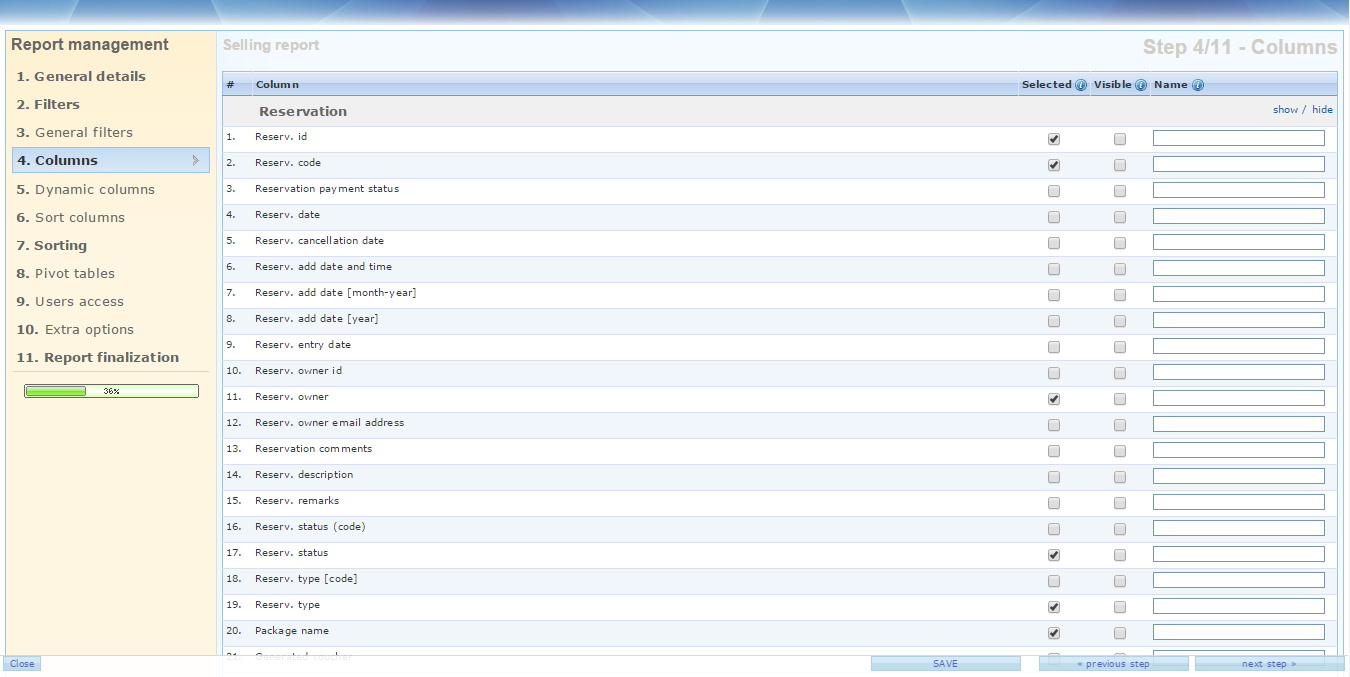Select the Reserv. date column checkbox

1054,217
